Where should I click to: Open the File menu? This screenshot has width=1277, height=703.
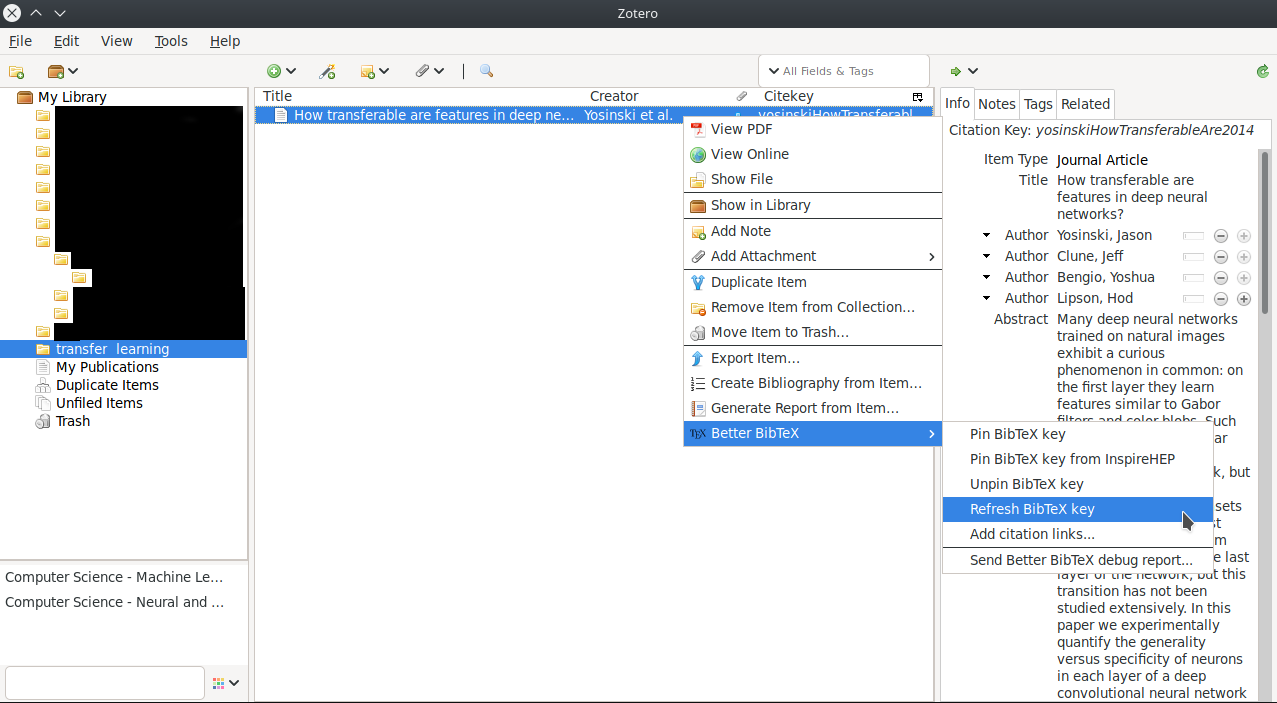[20, 41]
